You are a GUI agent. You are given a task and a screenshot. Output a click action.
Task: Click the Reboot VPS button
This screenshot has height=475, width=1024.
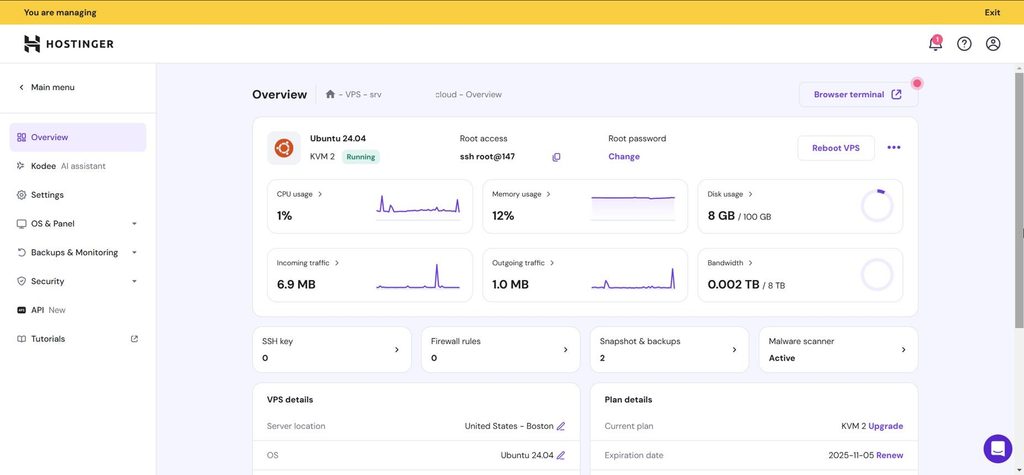coord(835,148)
